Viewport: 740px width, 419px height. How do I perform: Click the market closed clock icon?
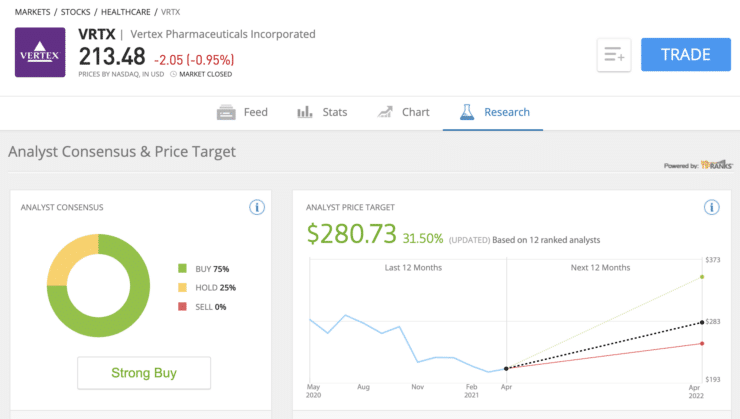[x=173, y=74]
